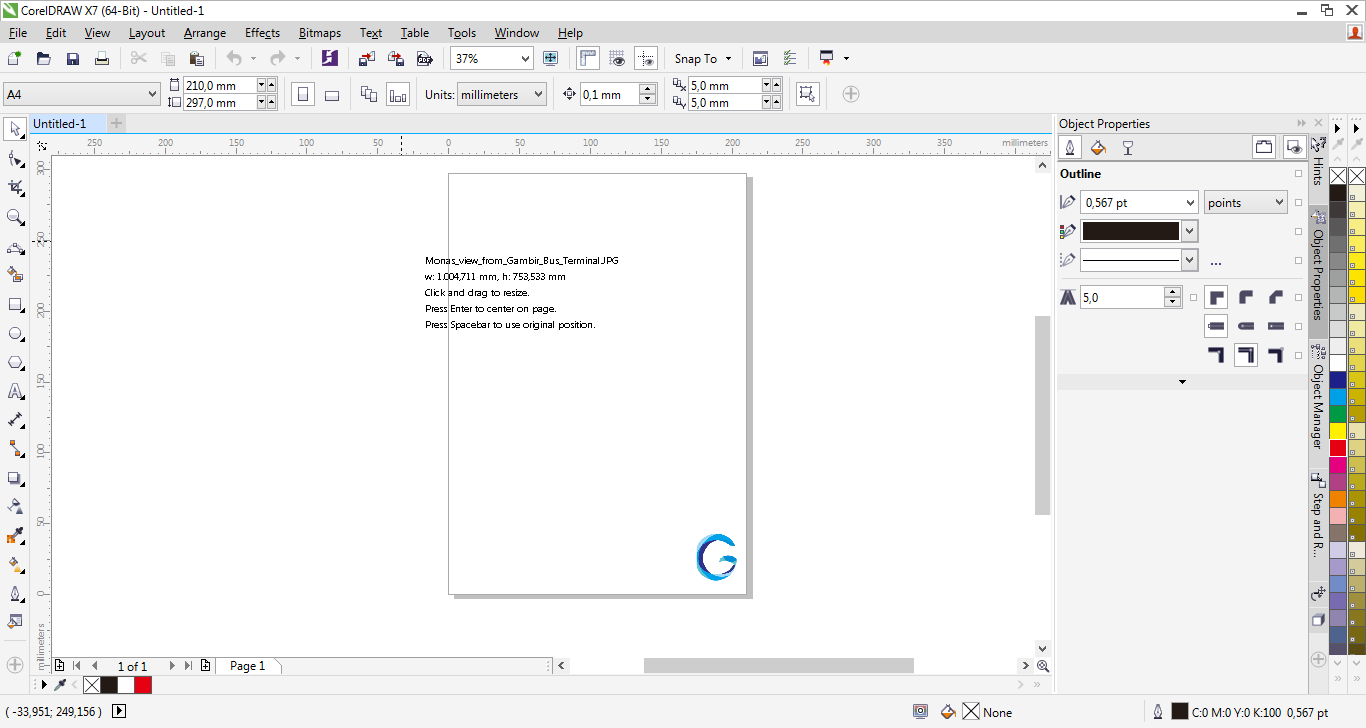Set page orientation to Landscape
This screenshot has width=1366, height=728.
pyautogui.click(x=332, y=95)
